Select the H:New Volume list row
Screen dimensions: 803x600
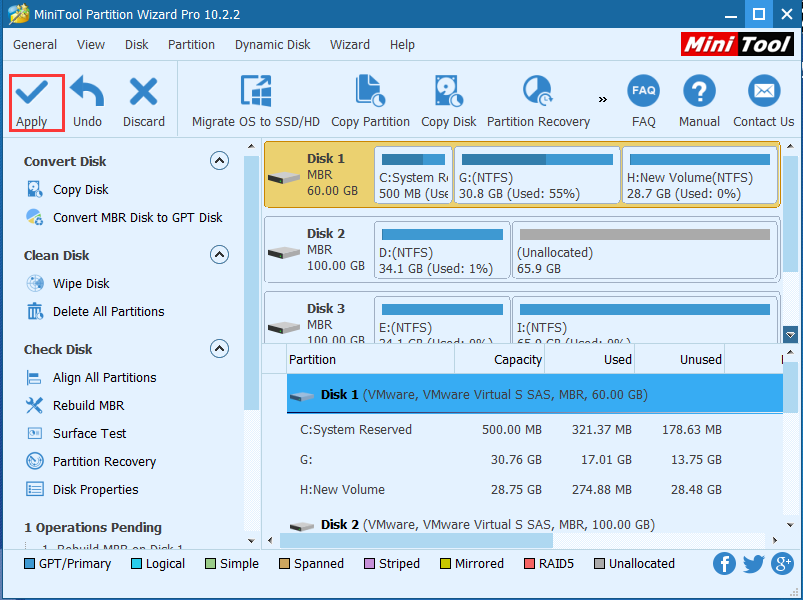point(535,489)
